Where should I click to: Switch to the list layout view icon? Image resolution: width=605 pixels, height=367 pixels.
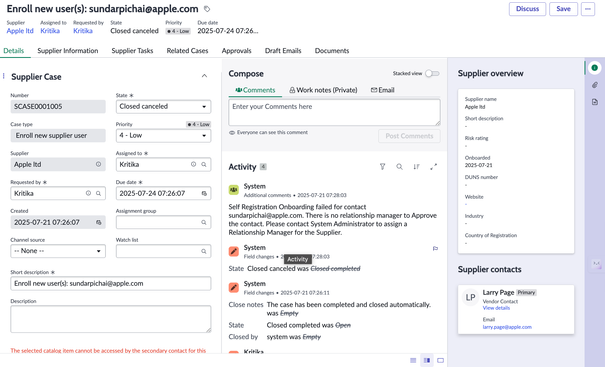click(x=413, y=360)
